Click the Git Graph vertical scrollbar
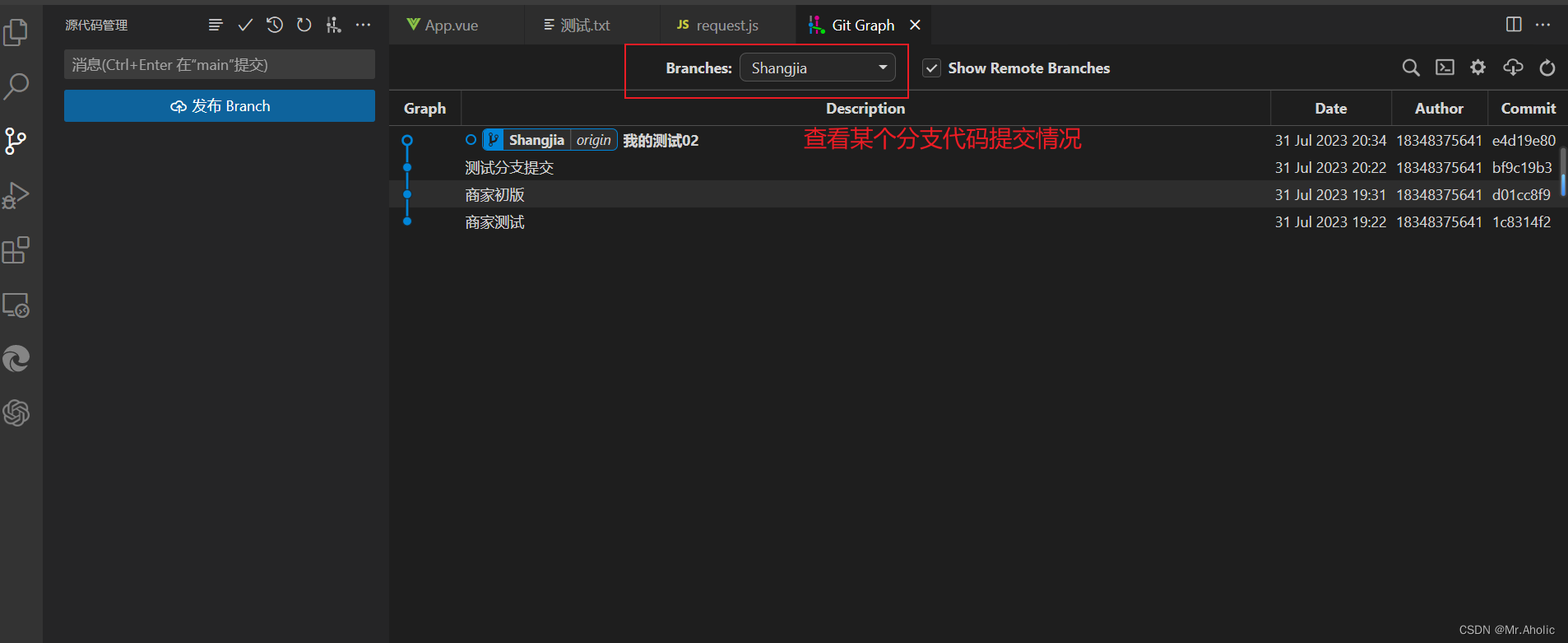 pyautogui.click(x=1563, y=171)
